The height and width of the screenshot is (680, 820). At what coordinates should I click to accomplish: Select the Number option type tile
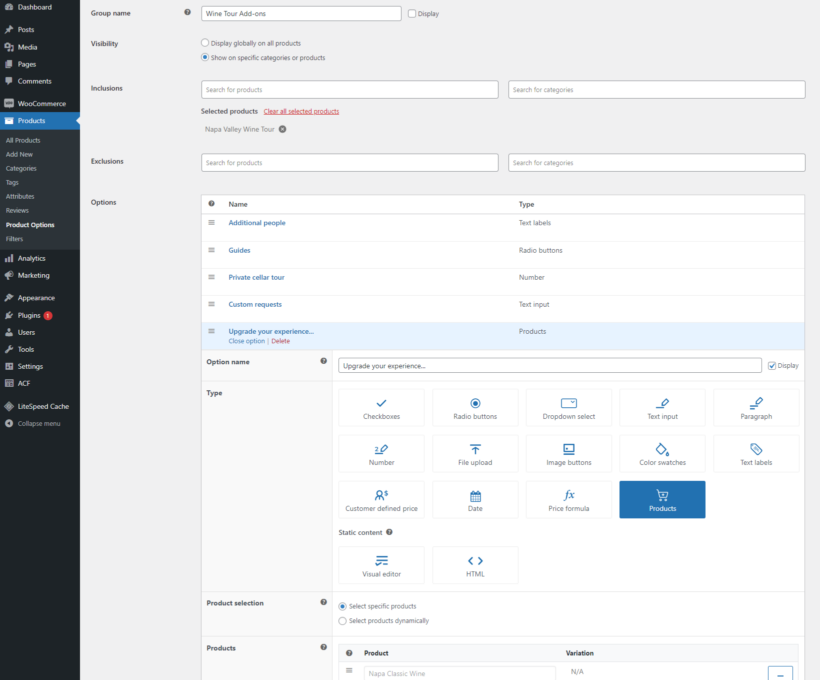click(x=381, y=453)
